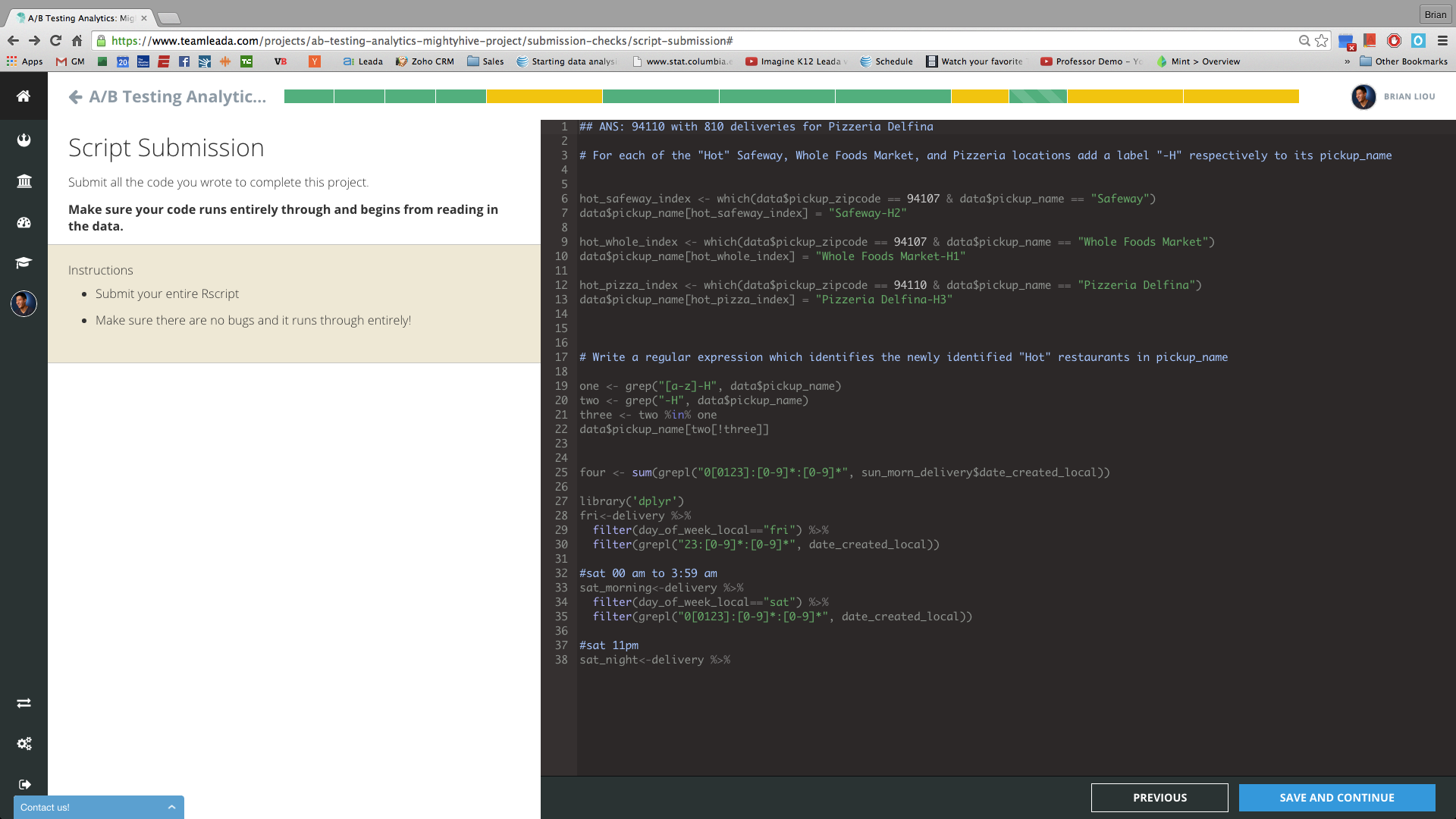Open the rebel alliance emblem sidebar icon
The image size is (1456, 819).
[x=24, y=140]
